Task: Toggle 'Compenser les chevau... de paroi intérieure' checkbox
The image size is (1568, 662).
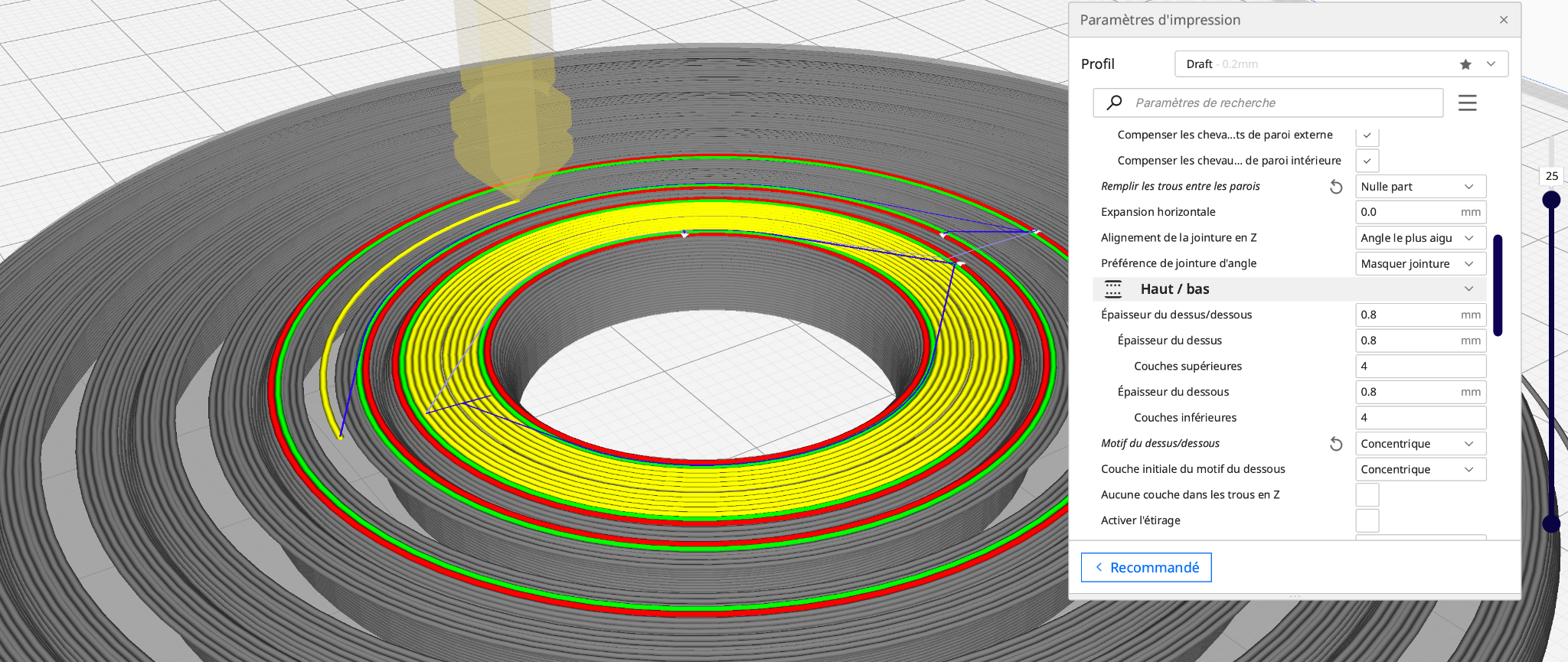Action: point(1367,161)
